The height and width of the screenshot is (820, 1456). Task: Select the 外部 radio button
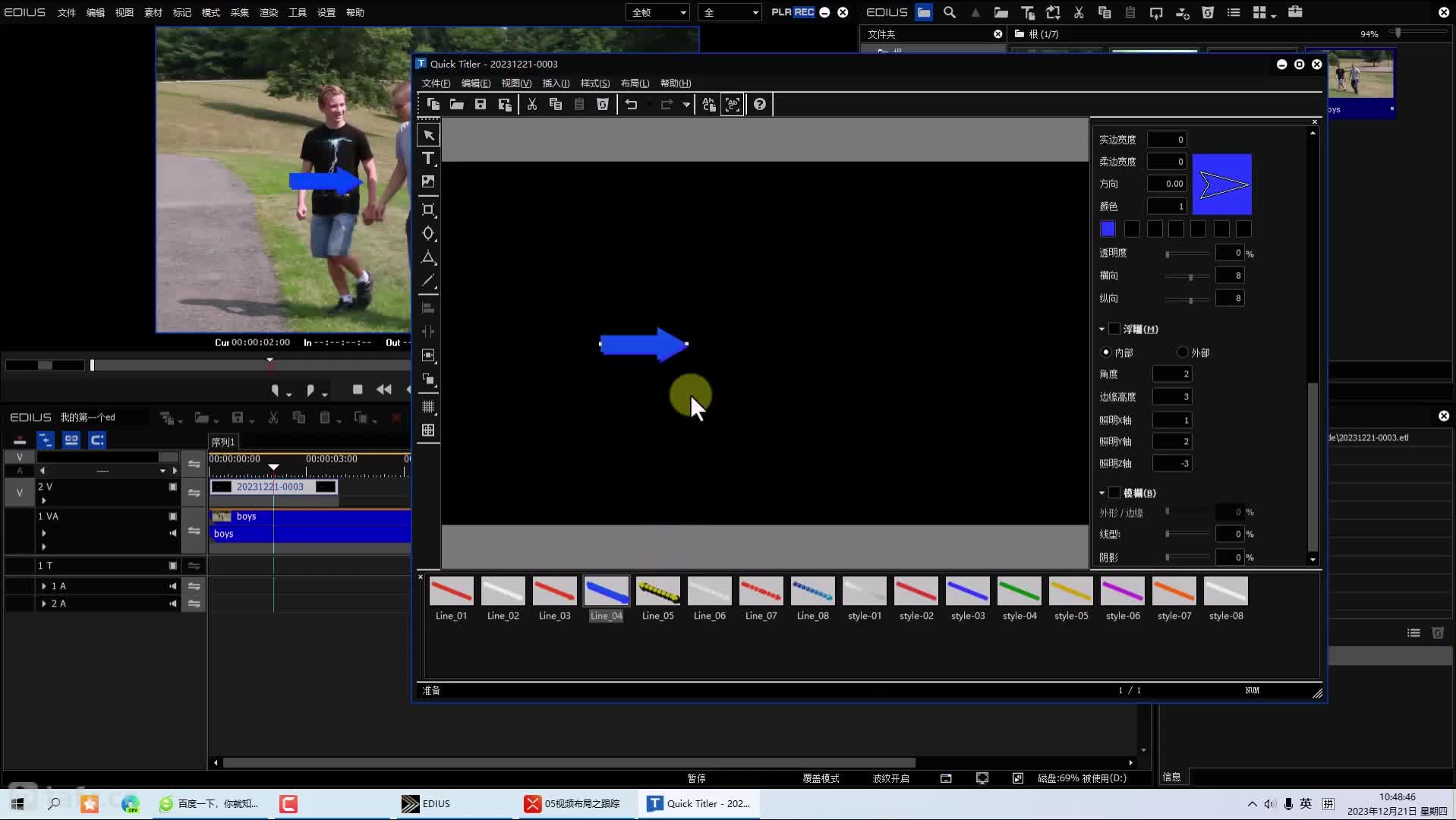pos(1182,352)
